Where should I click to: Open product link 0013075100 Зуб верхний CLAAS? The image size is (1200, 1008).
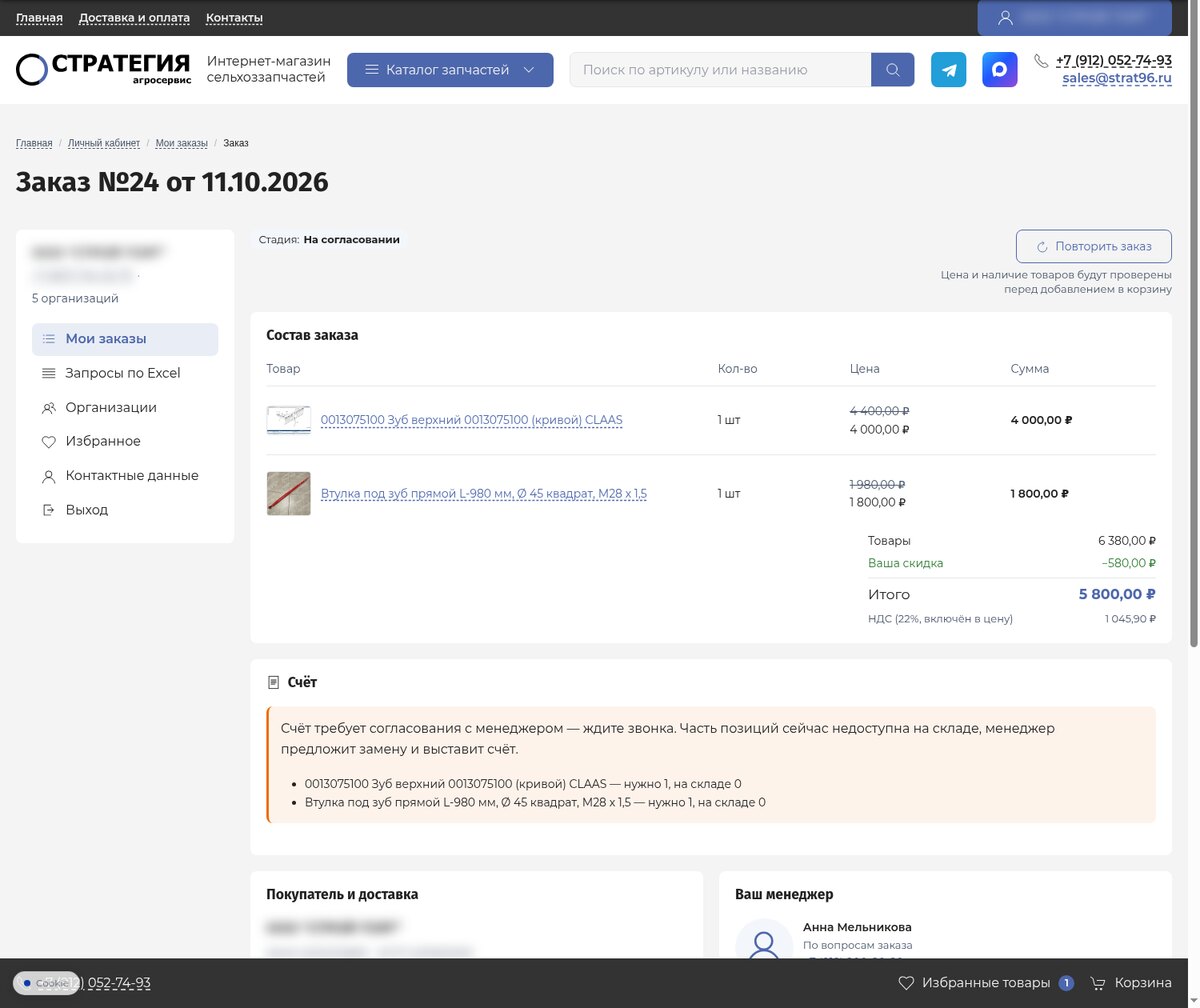pyautogui.click(x=471, y=420)
